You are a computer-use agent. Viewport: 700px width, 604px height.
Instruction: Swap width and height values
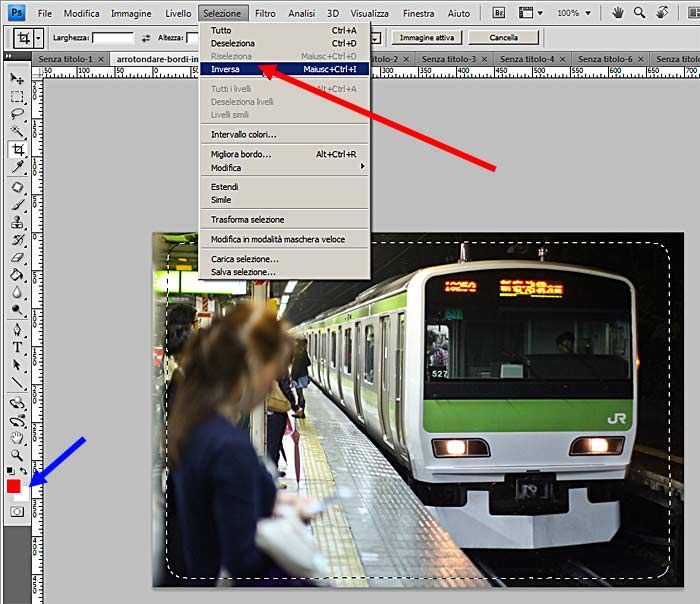pos(146,38)
